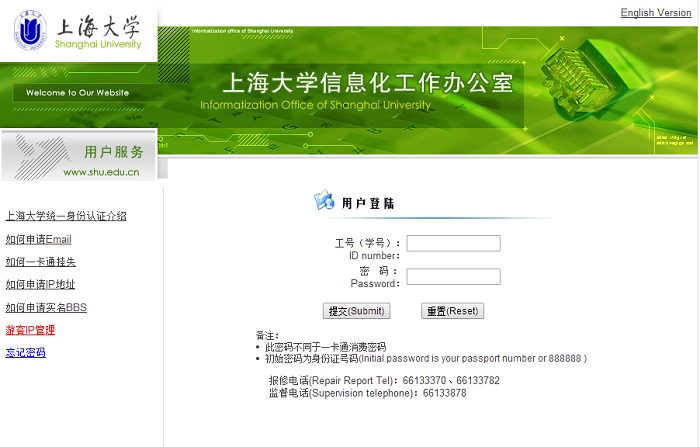This screenshot has width=700, height=447.
Task: Click the Shanghai University logo emblem
Action: tap(30, 30)
